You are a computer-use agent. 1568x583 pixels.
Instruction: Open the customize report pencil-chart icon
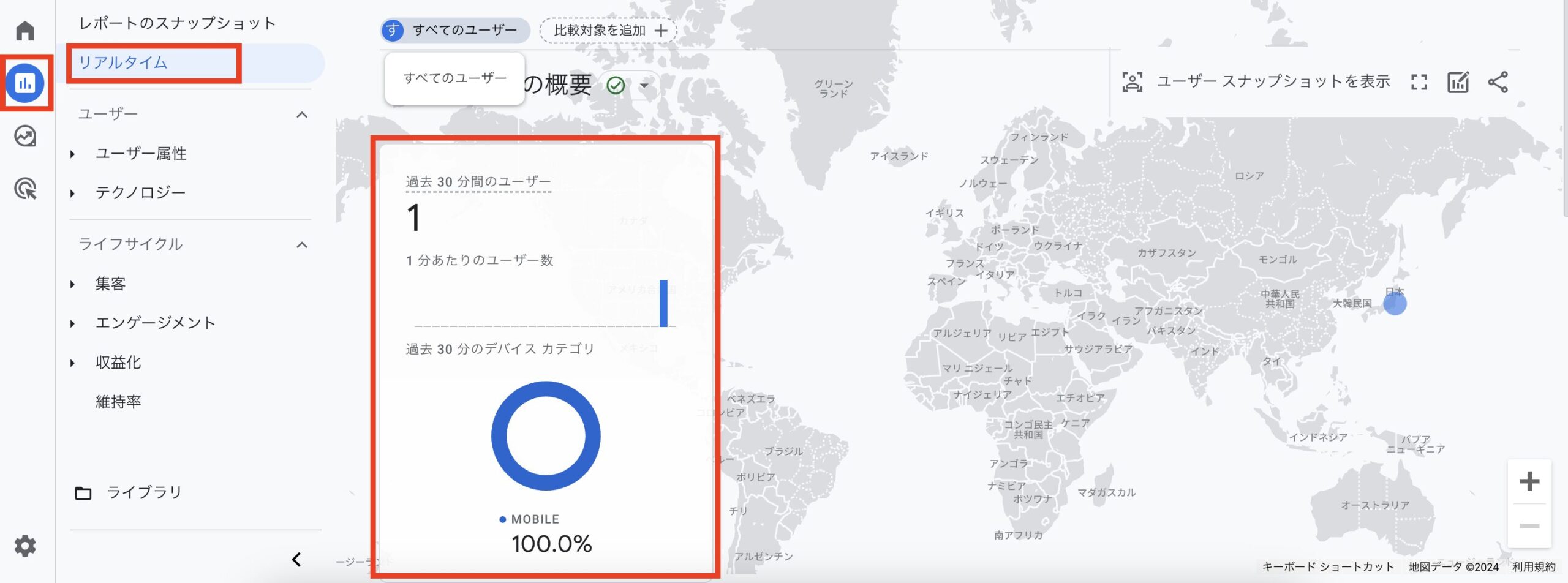(x=1458, y=82)
